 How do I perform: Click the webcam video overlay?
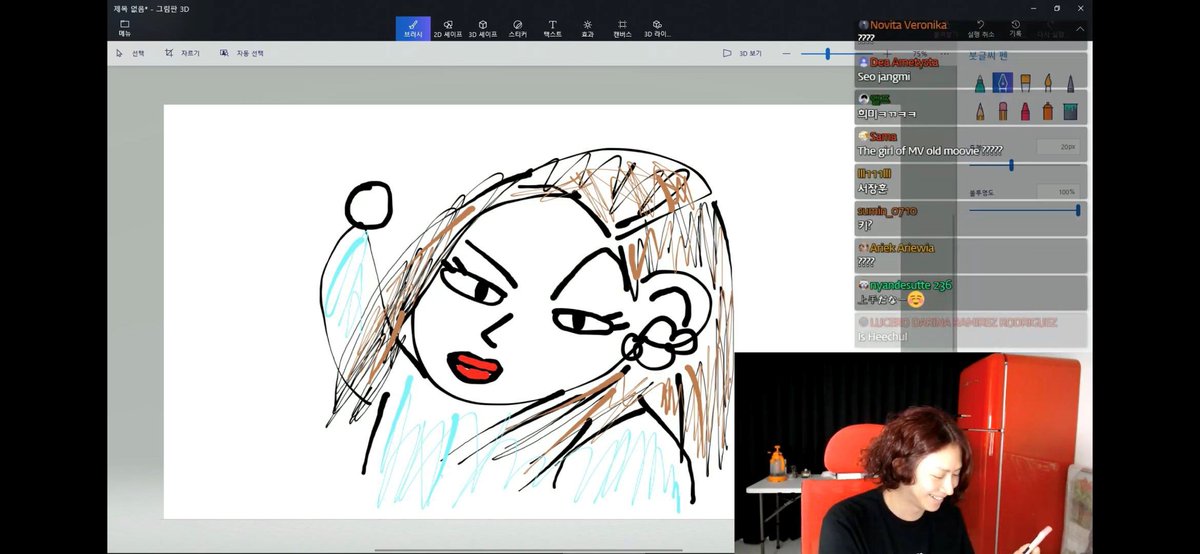pyautogui.click(x=914, y=452)
